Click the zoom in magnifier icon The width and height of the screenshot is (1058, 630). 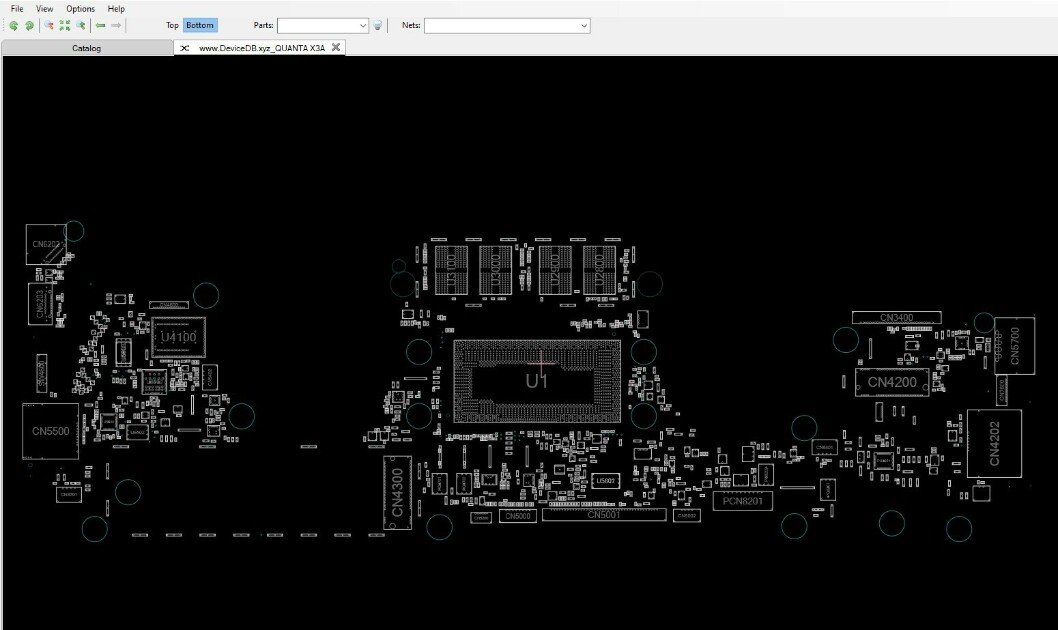(x=80, y=26)
